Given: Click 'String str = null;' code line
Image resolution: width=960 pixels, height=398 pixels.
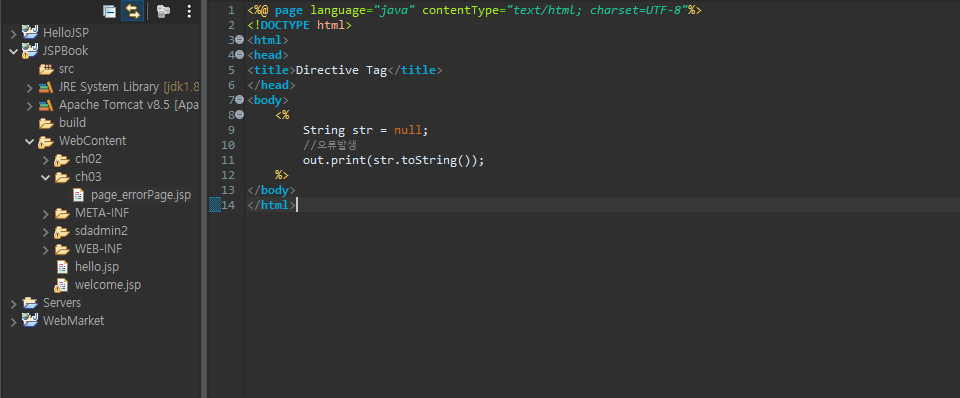Looking at the screenshot, I should pos(366,130).
